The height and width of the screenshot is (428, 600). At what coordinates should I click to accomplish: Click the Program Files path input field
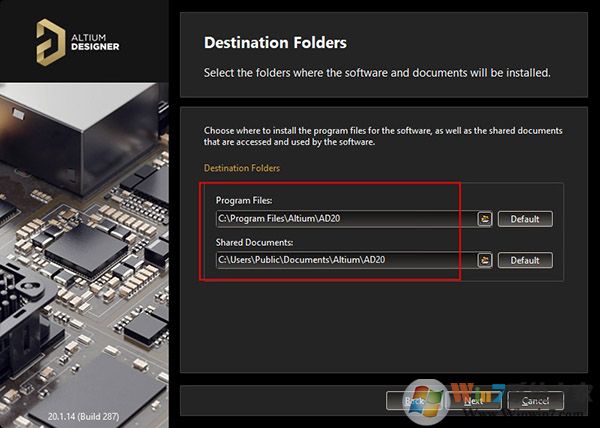347,219
